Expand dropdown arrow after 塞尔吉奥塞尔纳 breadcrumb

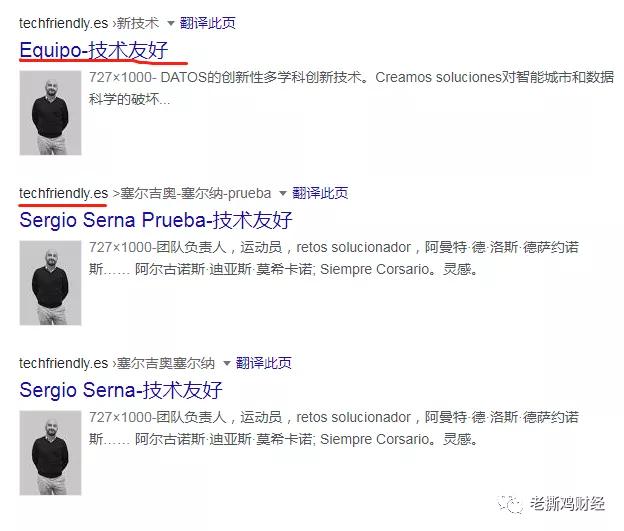click(x=226, y=363)
